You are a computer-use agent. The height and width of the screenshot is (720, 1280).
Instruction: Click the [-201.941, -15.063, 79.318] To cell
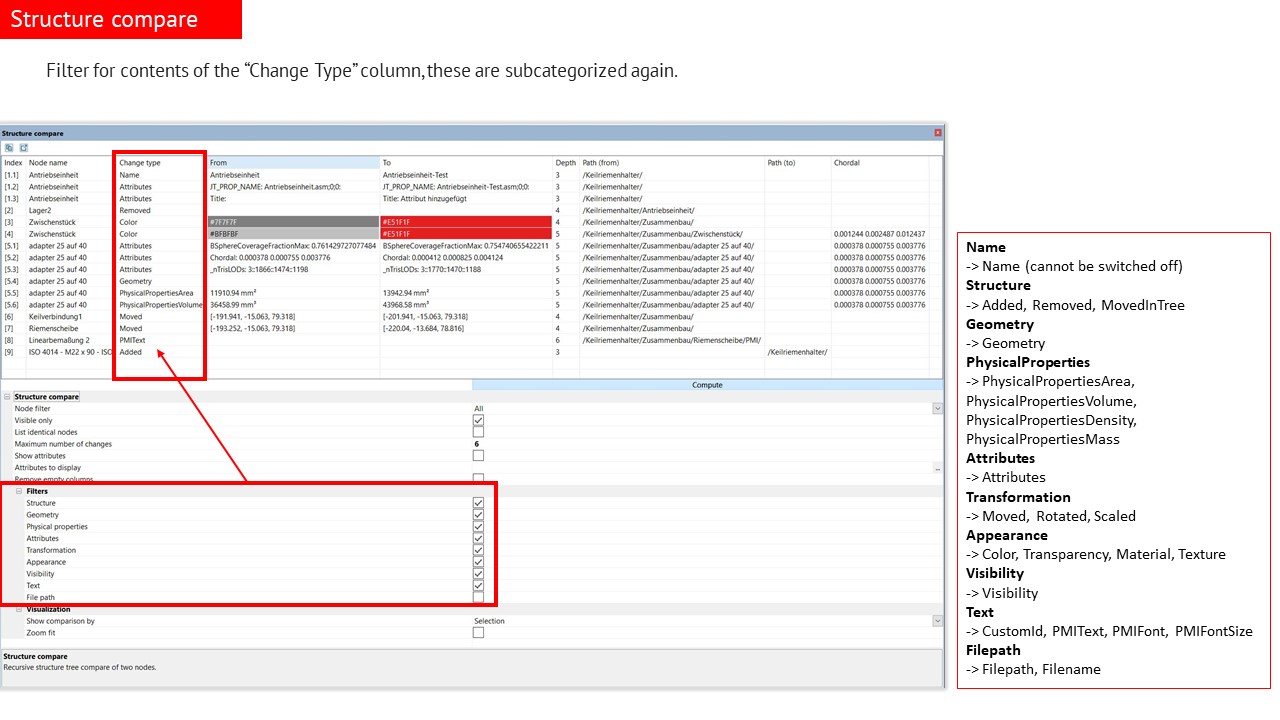coord(426,316)
